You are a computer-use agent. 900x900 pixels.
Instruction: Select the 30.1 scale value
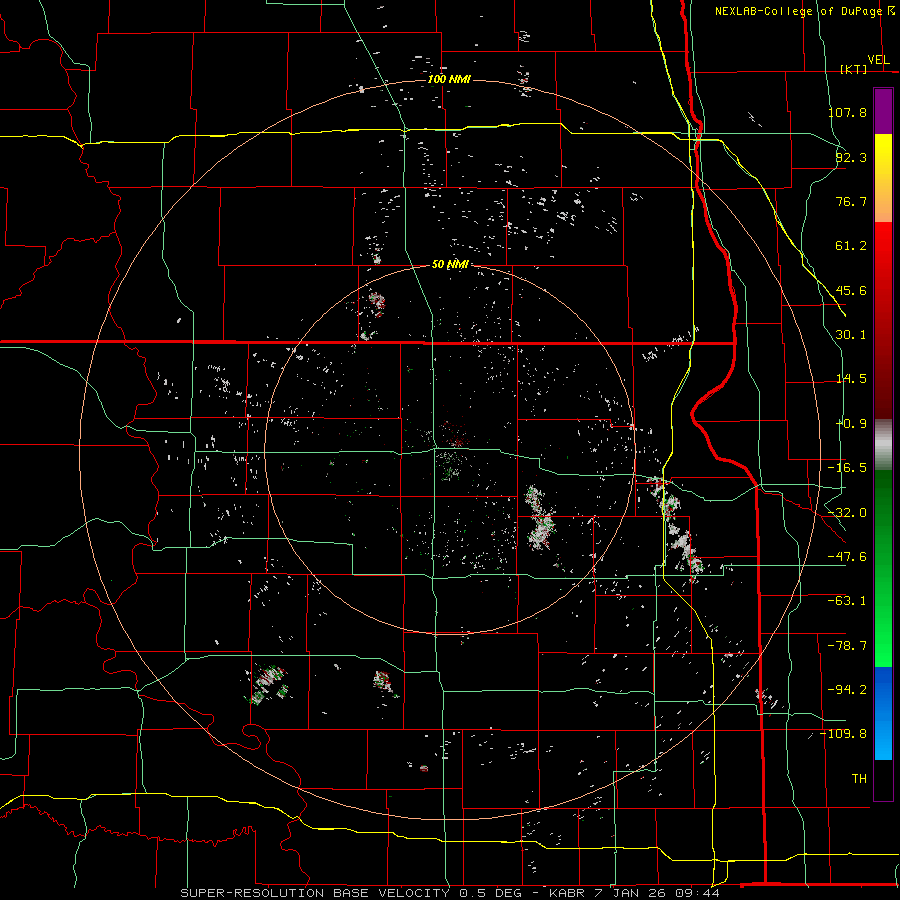[x=851, y=335]
